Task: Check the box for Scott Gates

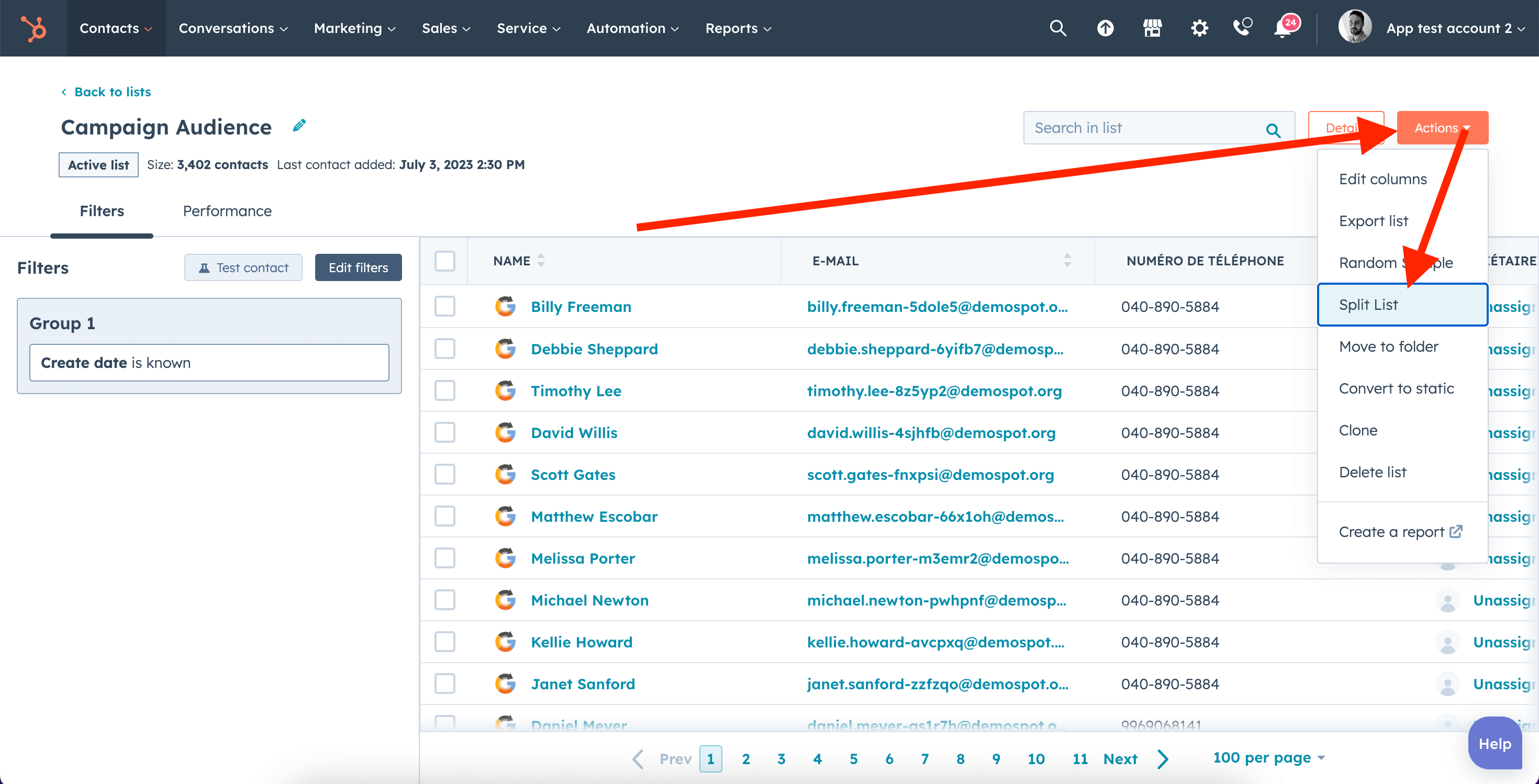Action: [445, 474]
